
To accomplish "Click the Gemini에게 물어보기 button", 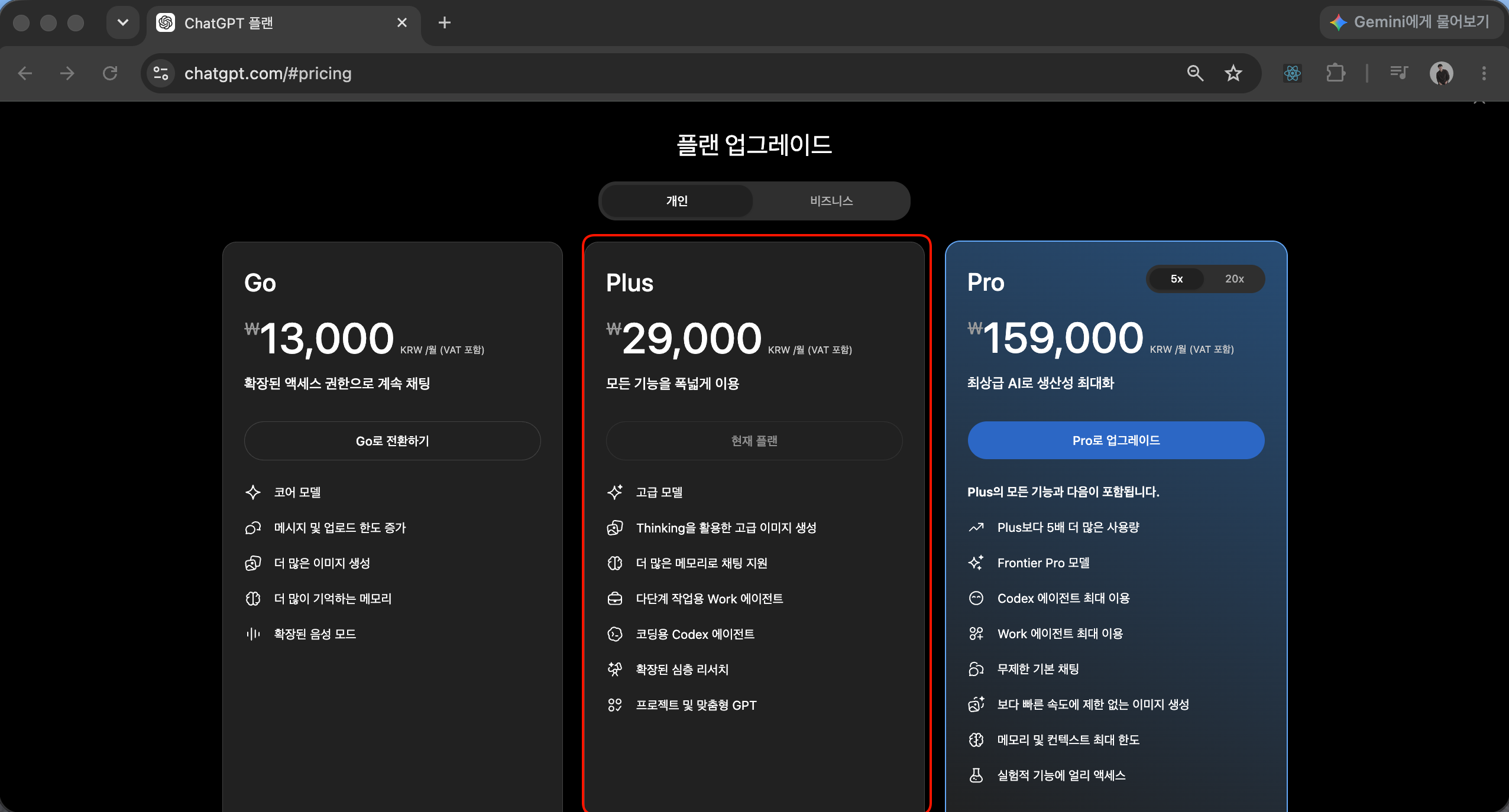I will 1411,22.
